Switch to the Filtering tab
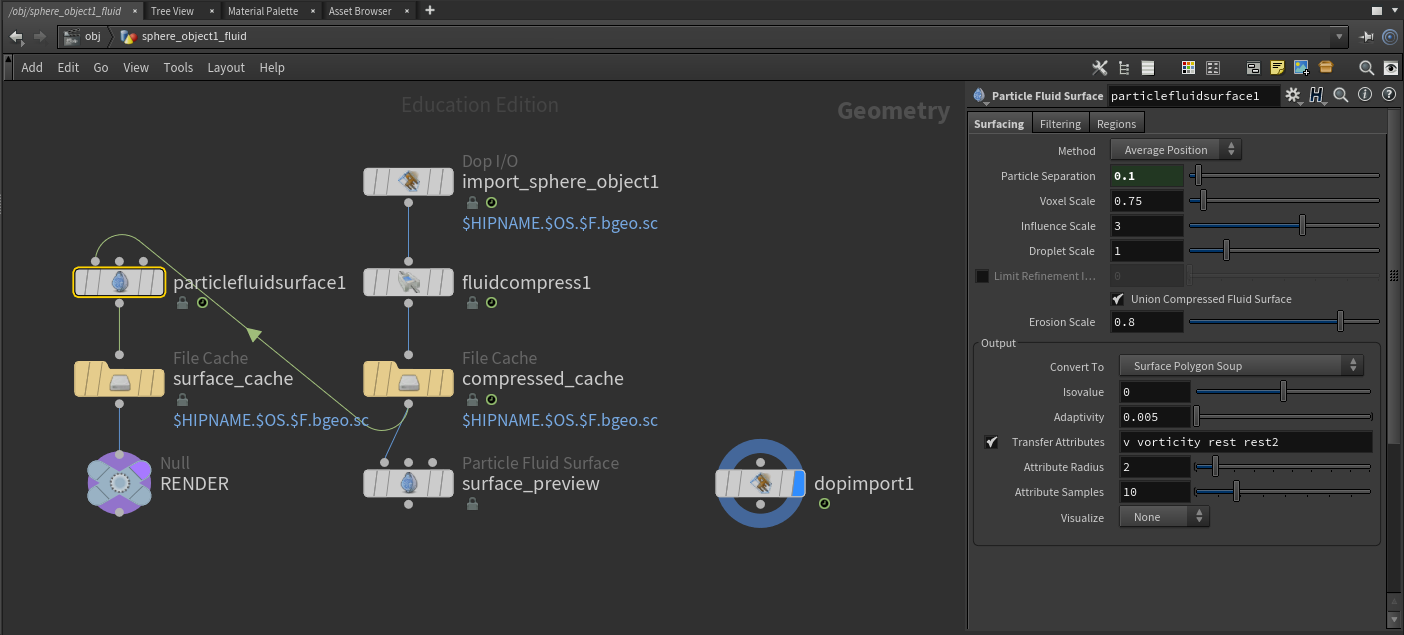 [1060, 124]
